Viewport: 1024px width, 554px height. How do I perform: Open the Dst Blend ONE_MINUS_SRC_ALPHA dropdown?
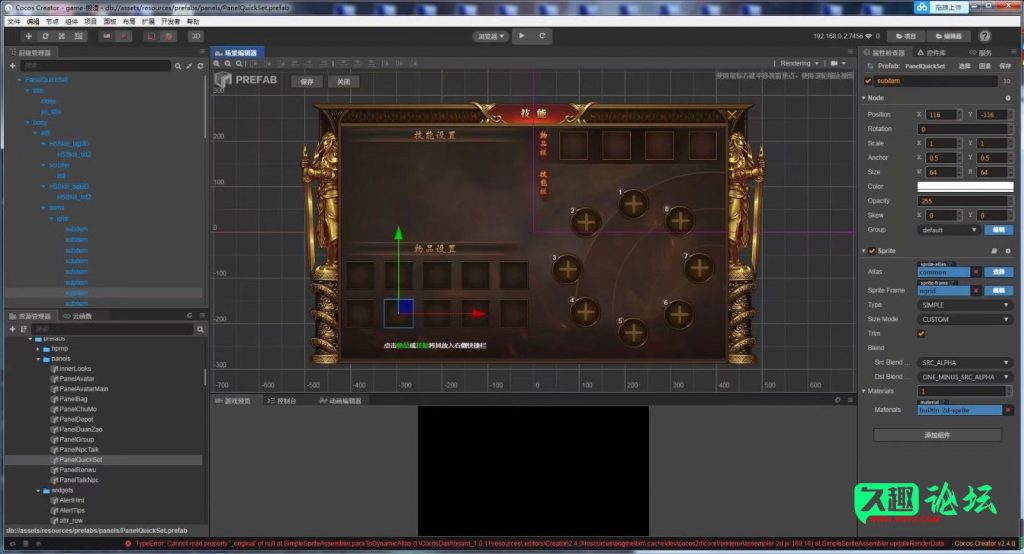(965, 377)
